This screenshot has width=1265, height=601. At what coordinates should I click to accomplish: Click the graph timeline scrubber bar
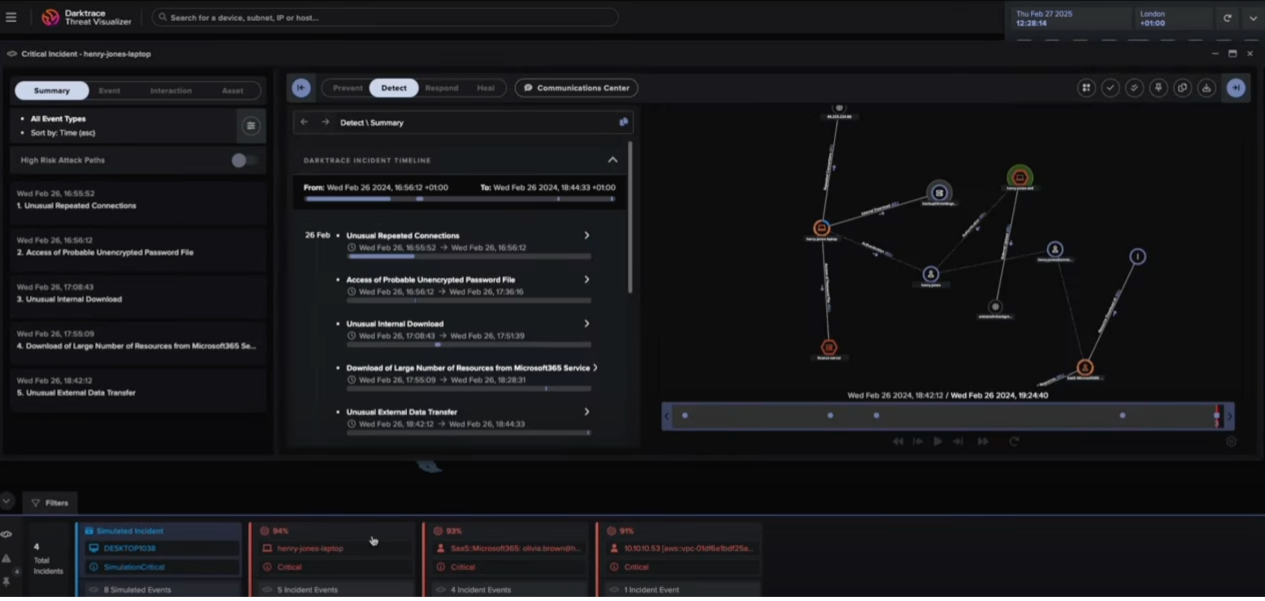[949, 416]
